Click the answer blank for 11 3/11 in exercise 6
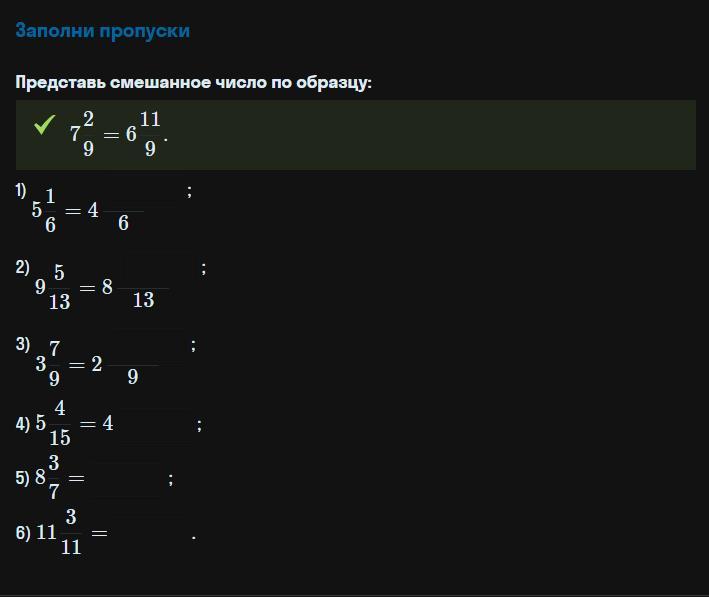 (x=151, y=534)
